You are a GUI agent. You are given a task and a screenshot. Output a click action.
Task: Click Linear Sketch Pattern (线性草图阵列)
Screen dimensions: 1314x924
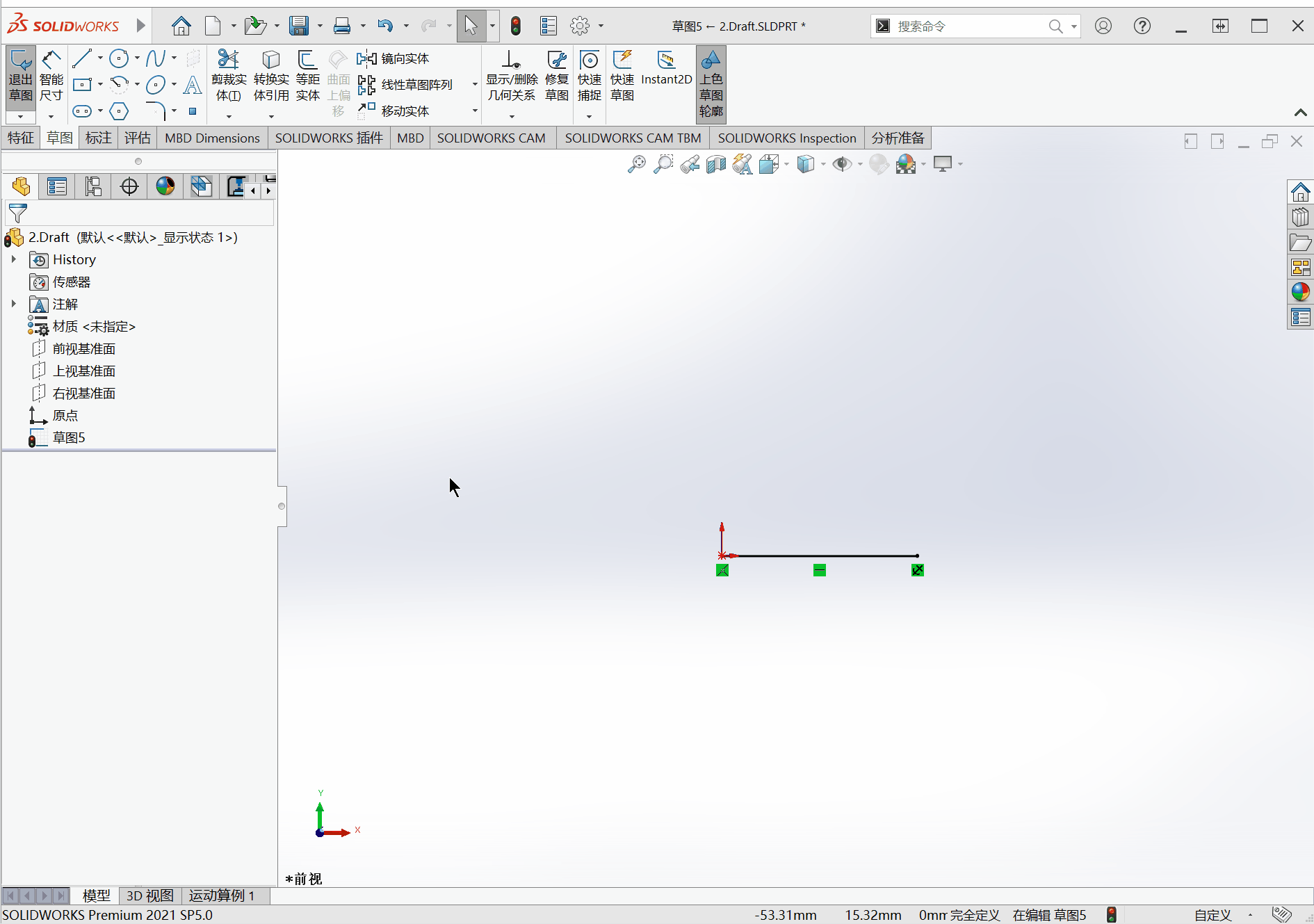[405, 85]
